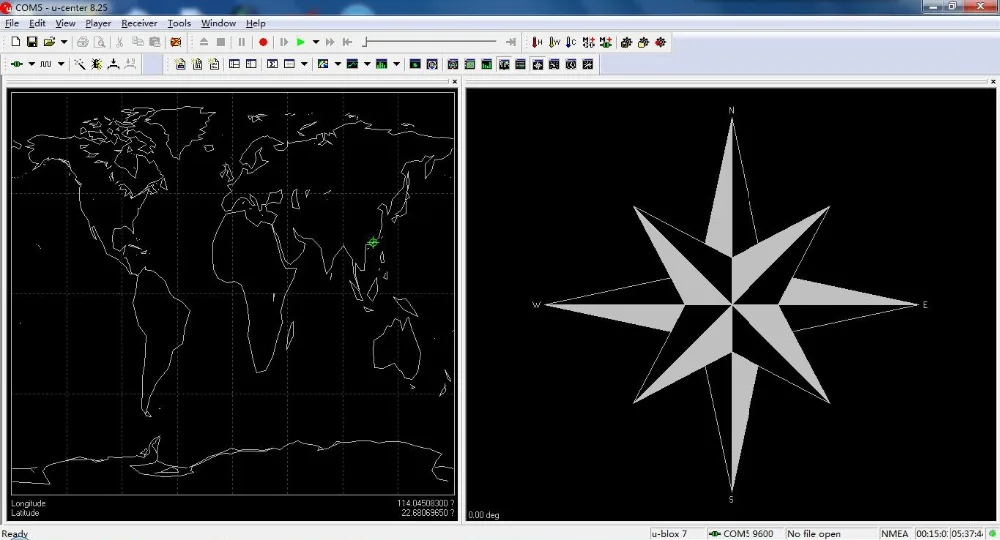Click the download tray icon
This screenshot has height=540, width=1000.
click(114, 64)
